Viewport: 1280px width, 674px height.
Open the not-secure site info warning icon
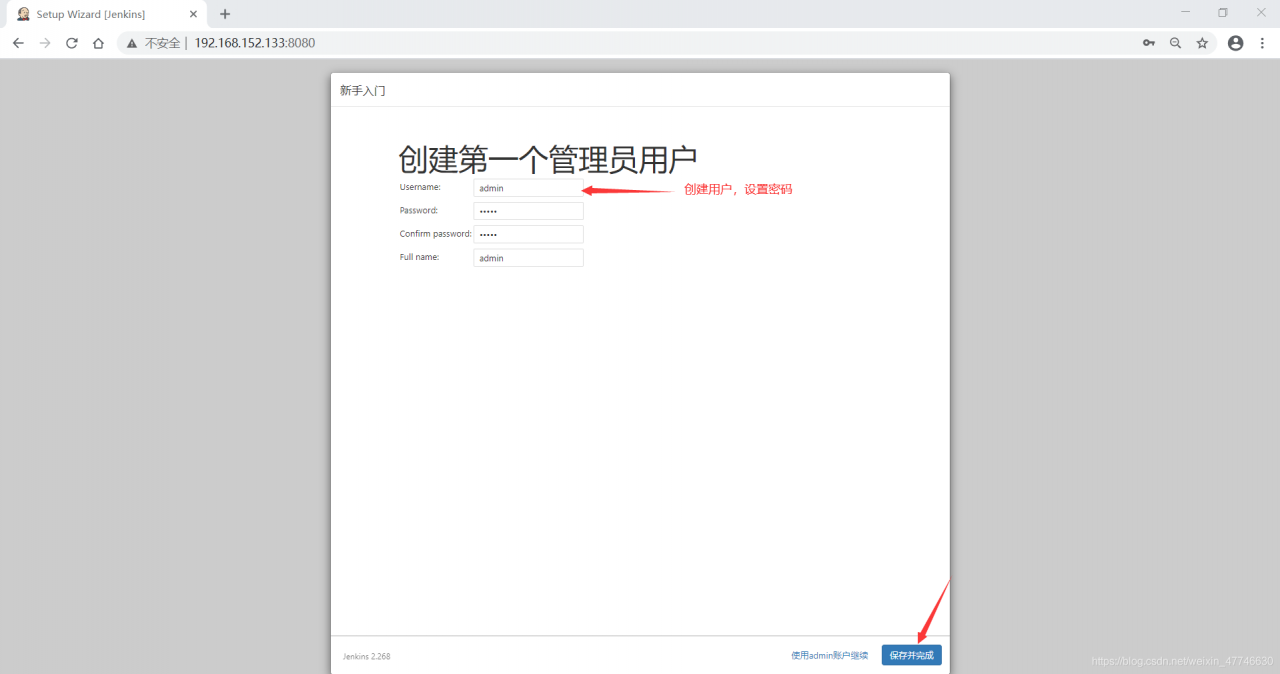pyautogui.click(x=131, y=43)
